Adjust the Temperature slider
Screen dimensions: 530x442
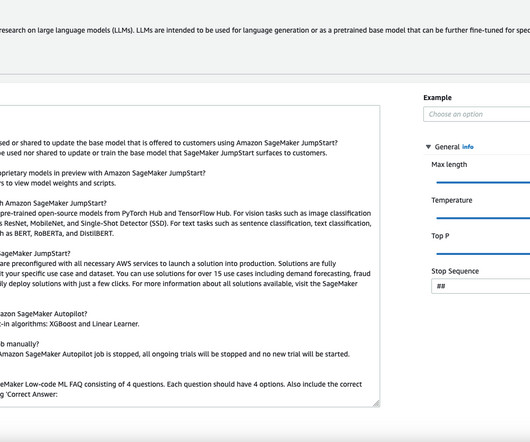pyautogui.click(x=483, y=218)
